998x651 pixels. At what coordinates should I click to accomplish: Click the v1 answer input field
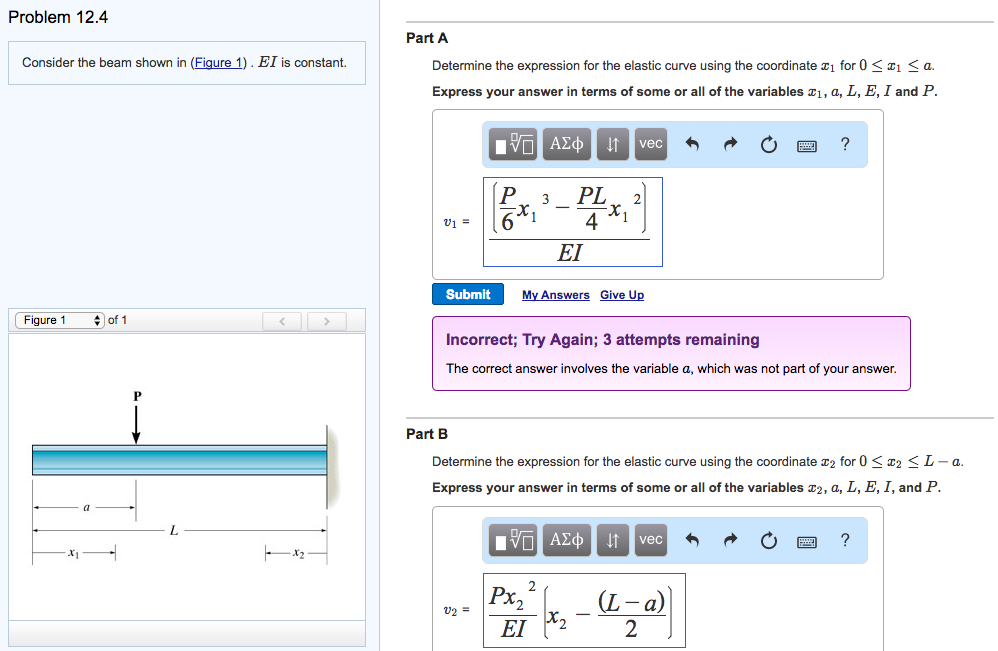573,221
